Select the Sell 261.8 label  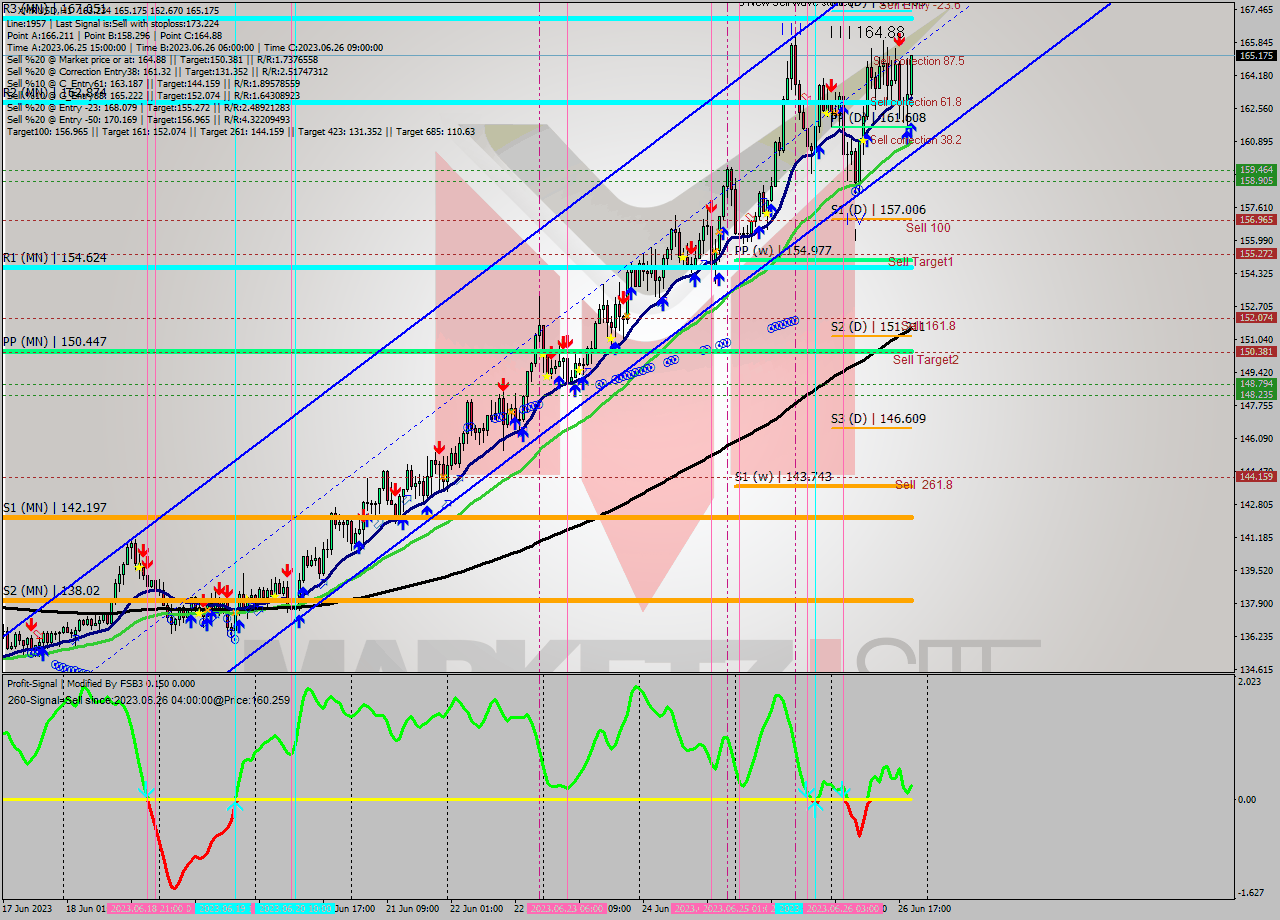pos(923,485)
